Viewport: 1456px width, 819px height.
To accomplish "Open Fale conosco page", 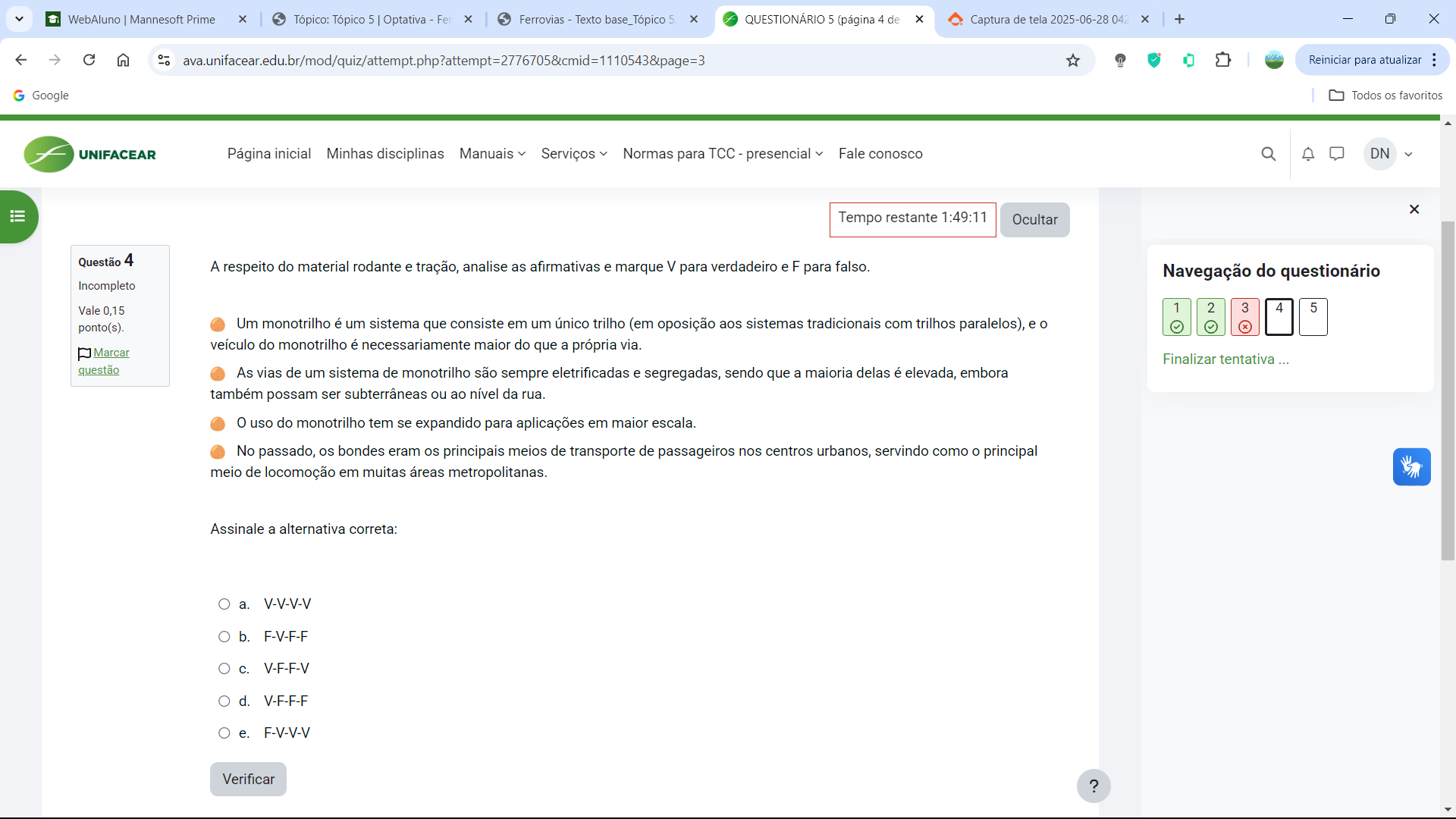I will (x=880, y=154).
